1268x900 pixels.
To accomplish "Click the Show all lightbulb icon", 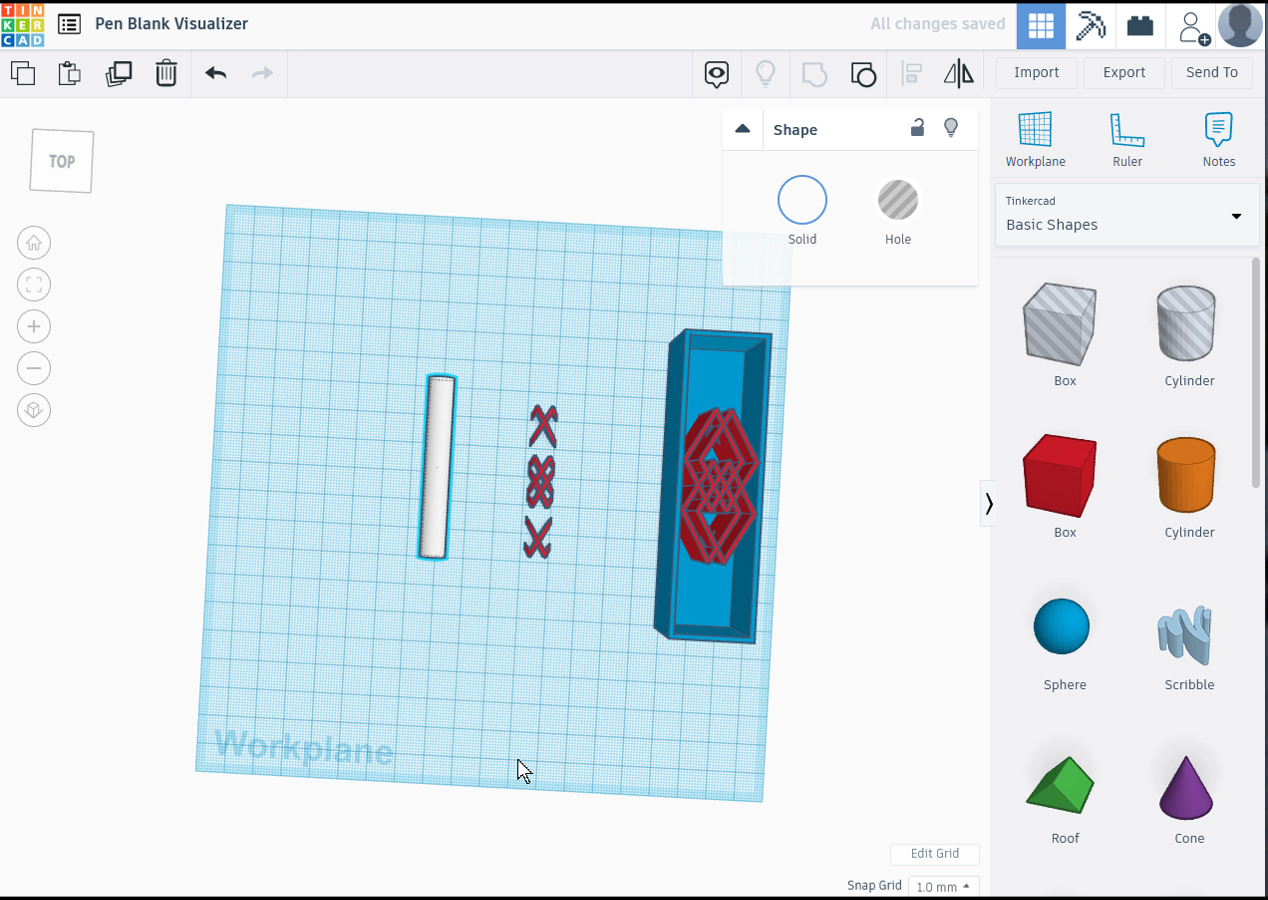I will pyautogui.click(x=765, y=73).
